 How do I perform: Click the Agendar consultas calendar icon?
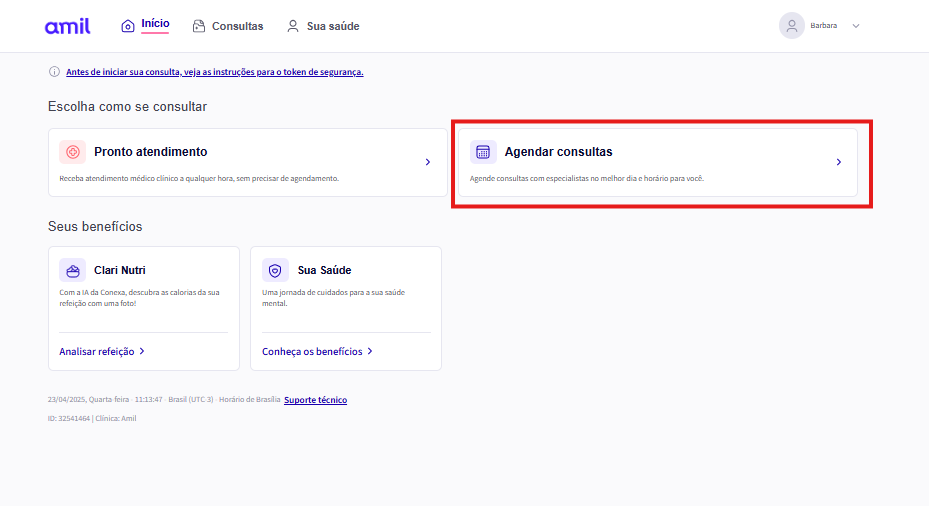point(483,152)
